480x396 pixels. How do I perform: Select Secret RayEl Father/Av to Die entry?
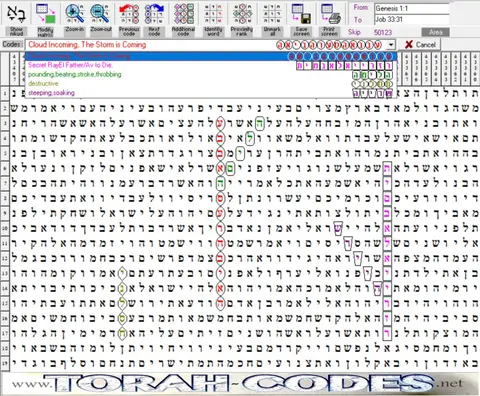[211, 65]
